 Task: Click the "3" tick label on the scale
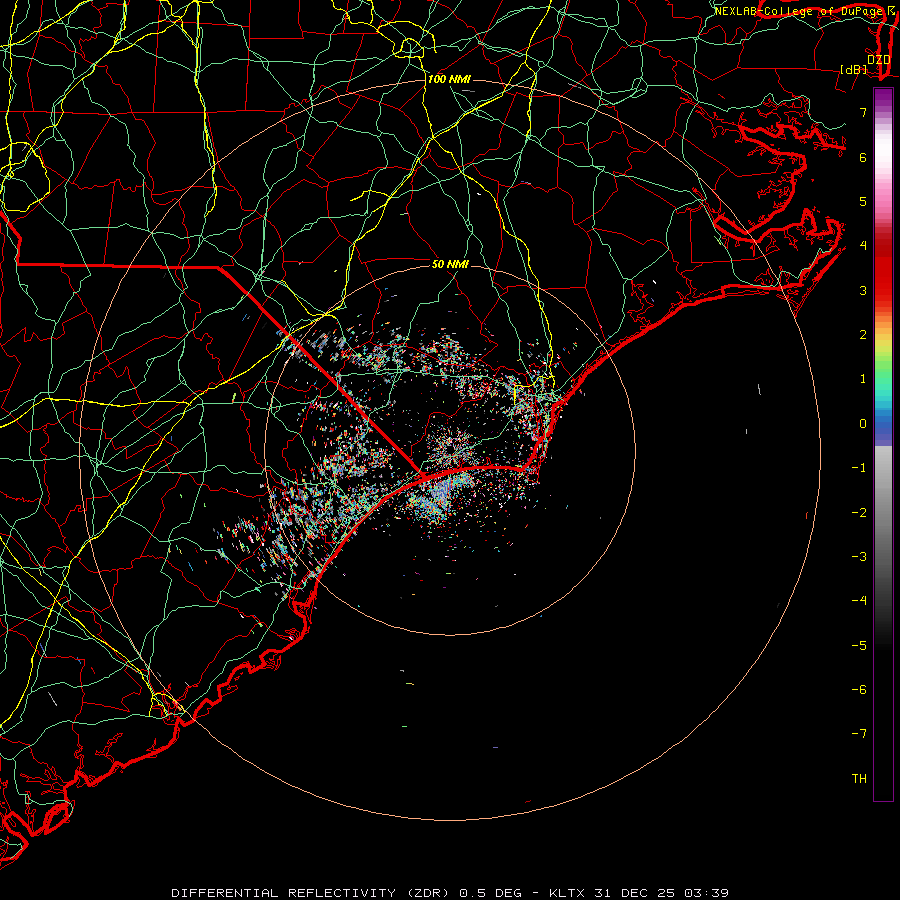(863, 290)
